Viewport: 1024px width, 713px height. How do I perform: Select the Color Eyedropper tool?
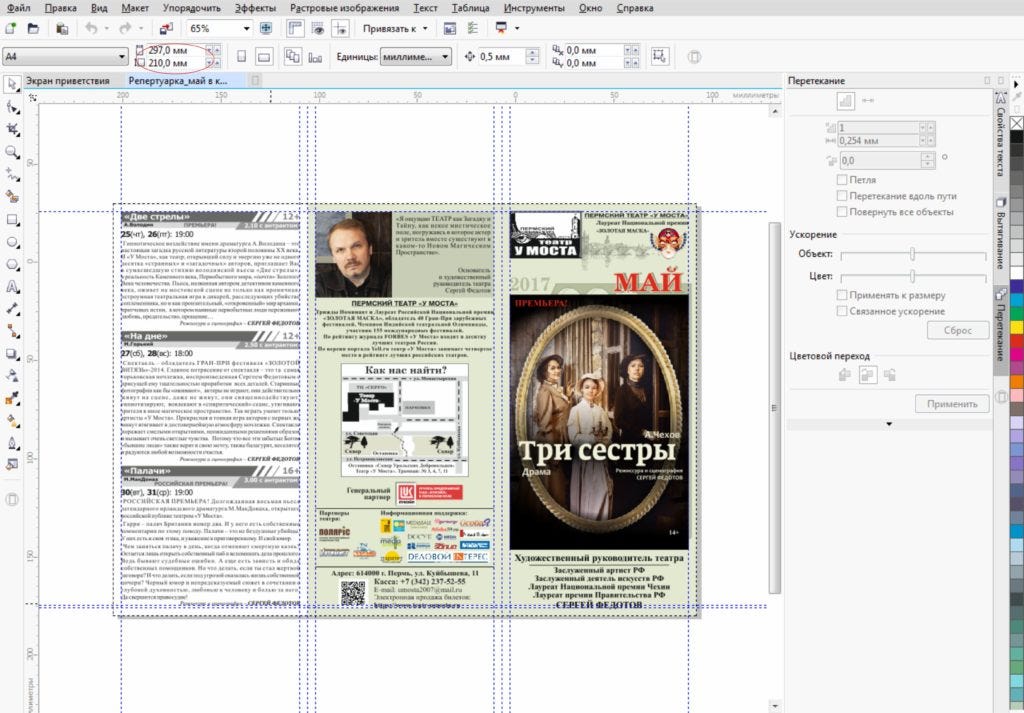pyautogui.click(x=12, y=398)
